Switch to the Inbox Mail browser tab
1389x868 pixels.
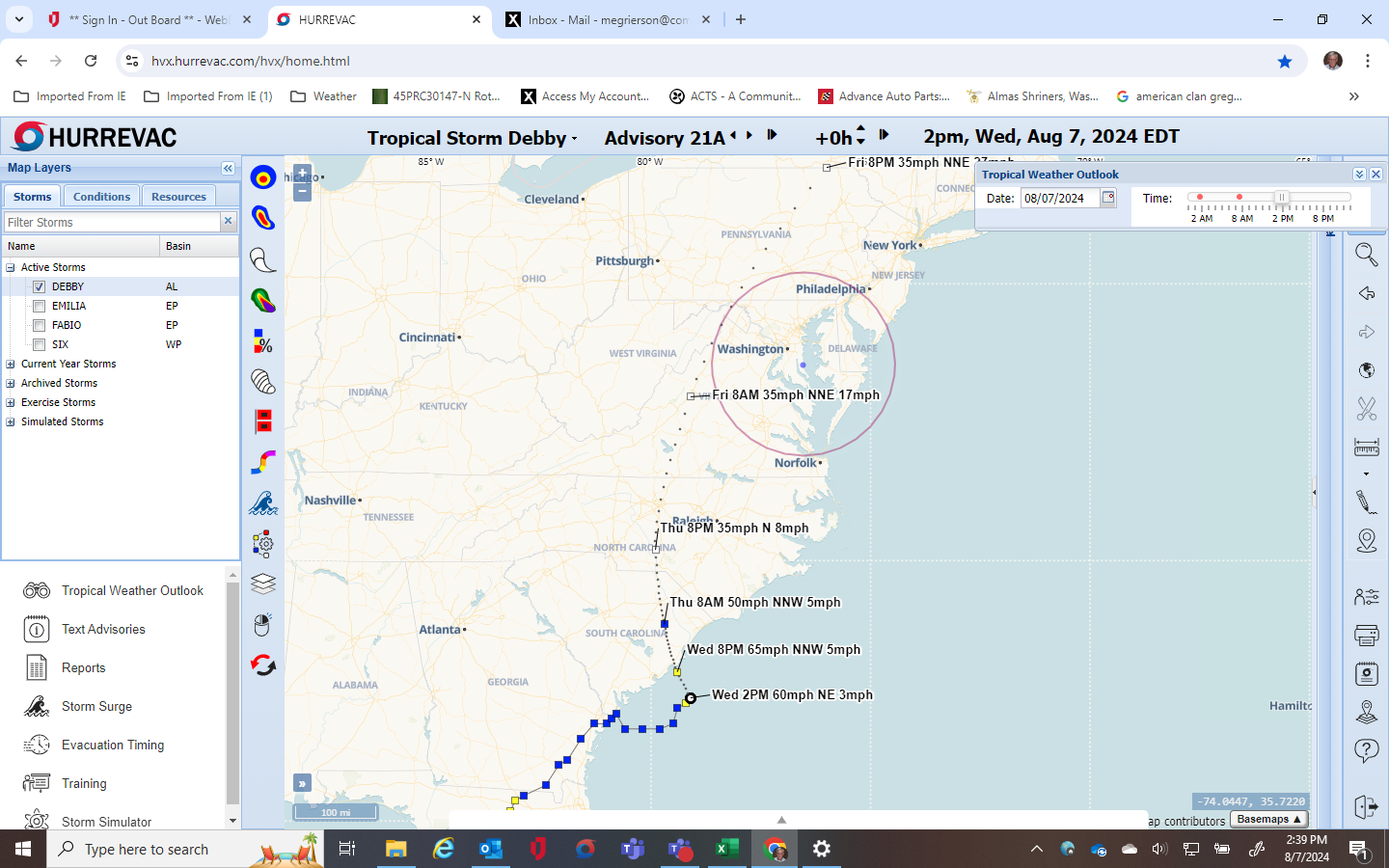pyautogui.click(x=608, y=19)
